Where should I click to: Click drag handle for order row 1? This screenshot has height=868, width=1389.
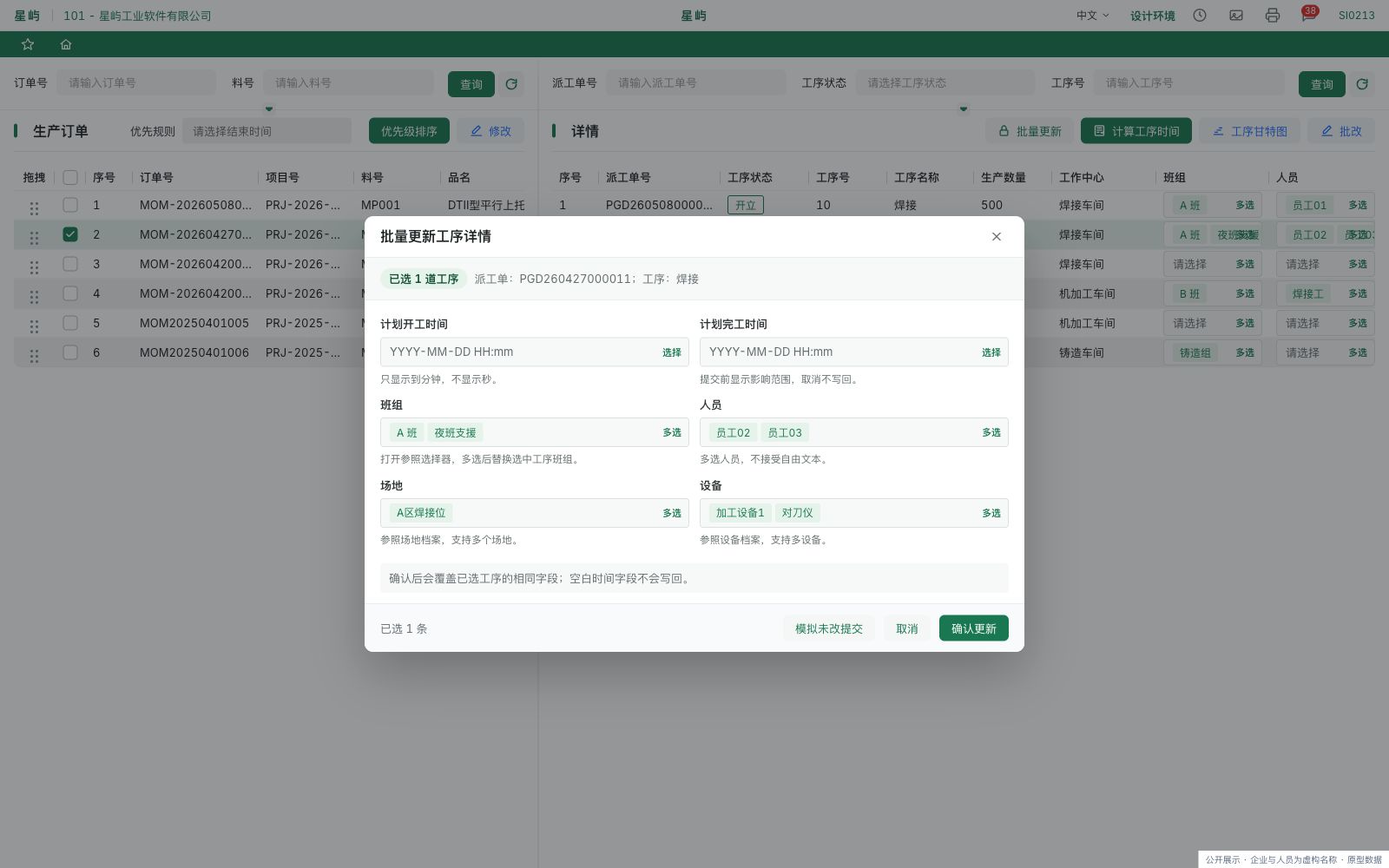(x=34, y=208)
